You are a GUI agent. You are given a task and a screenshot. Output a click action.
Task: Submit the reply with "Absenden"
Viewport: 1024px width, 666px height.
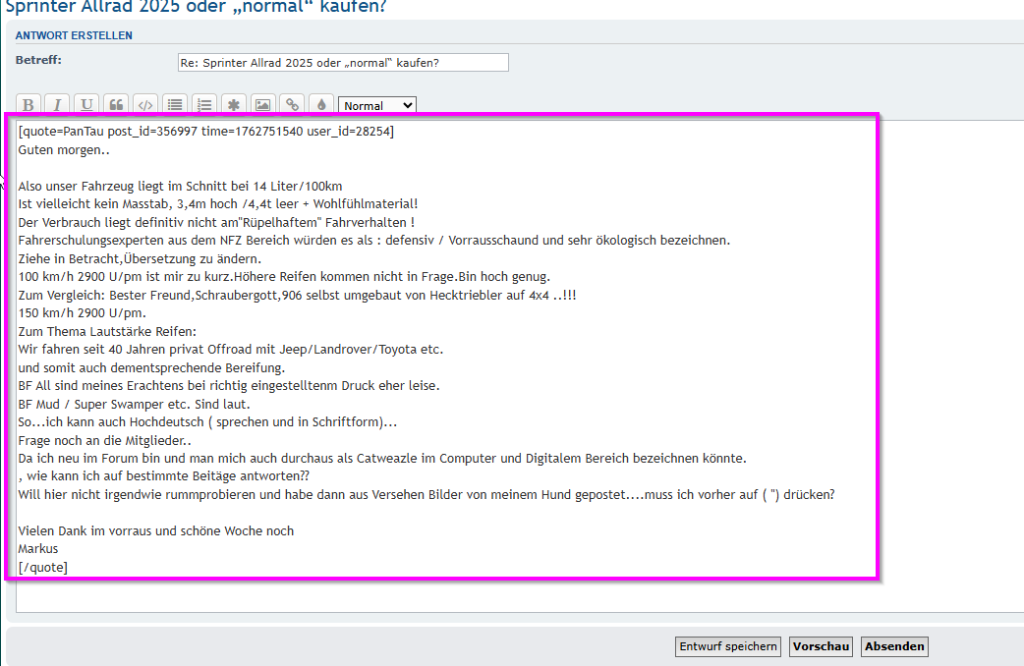tap(894, 647)
